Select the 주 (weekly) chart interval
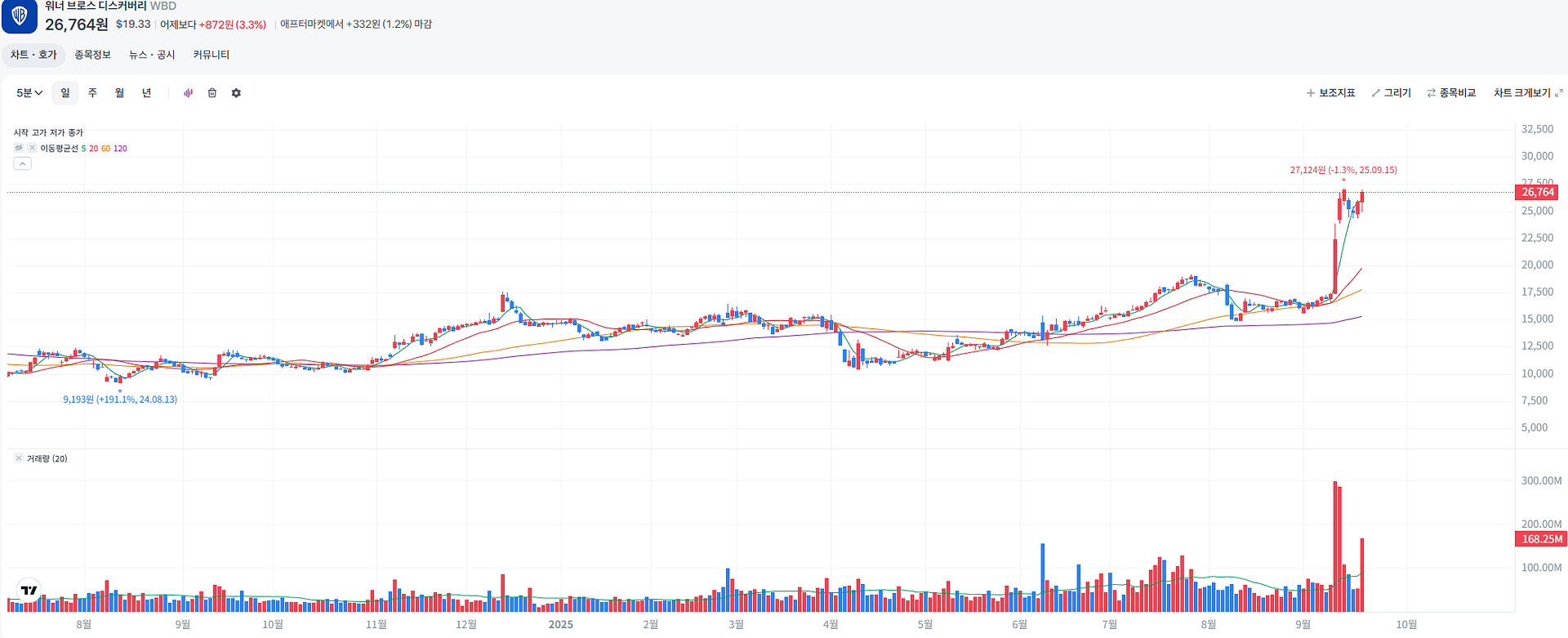This screenshot has width=1568, height=638. point(92,93)
